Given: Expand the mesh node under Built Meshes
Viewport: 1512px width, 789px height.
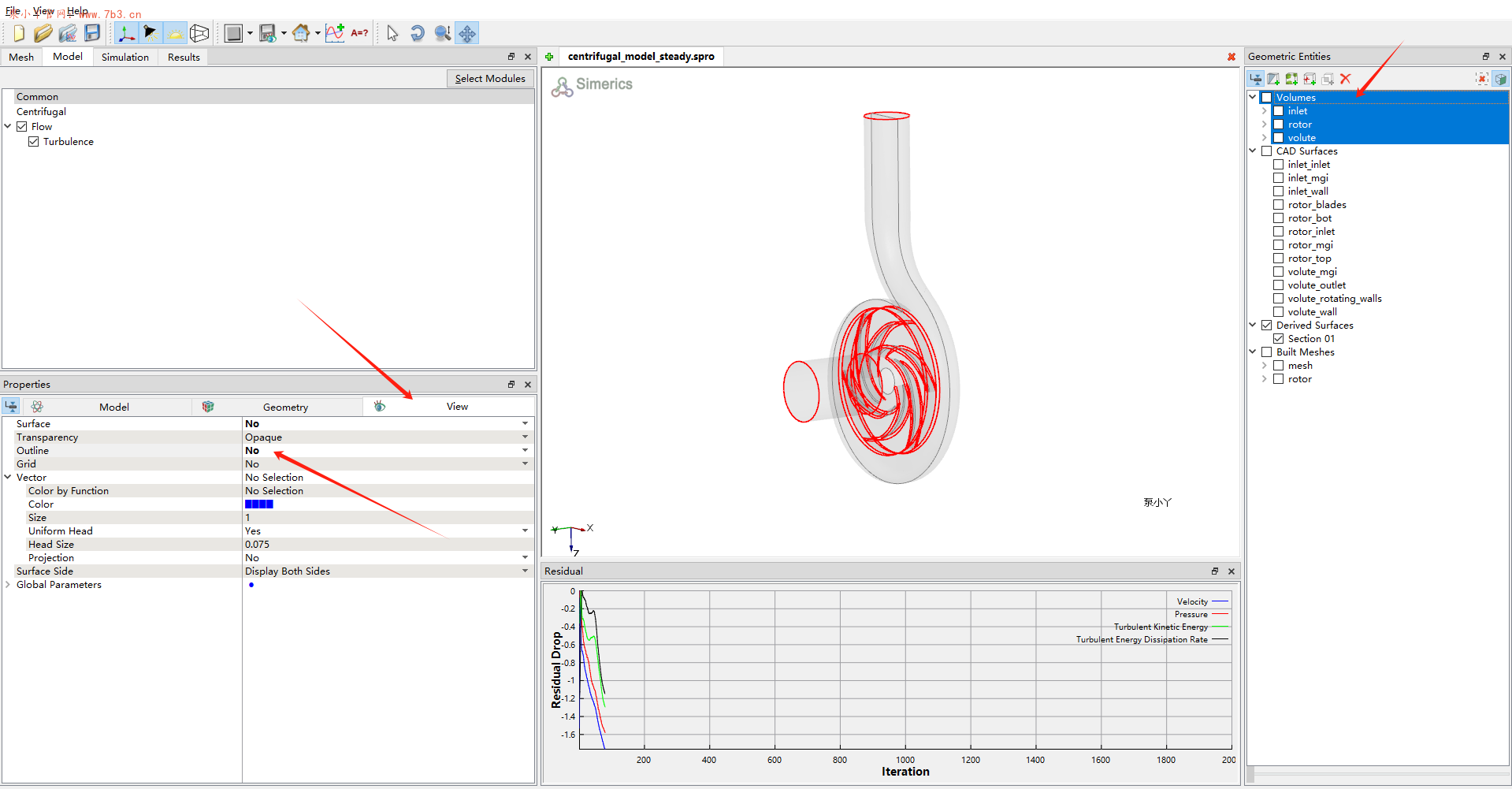Looking at the screenshot, I should pos(1265,366).
